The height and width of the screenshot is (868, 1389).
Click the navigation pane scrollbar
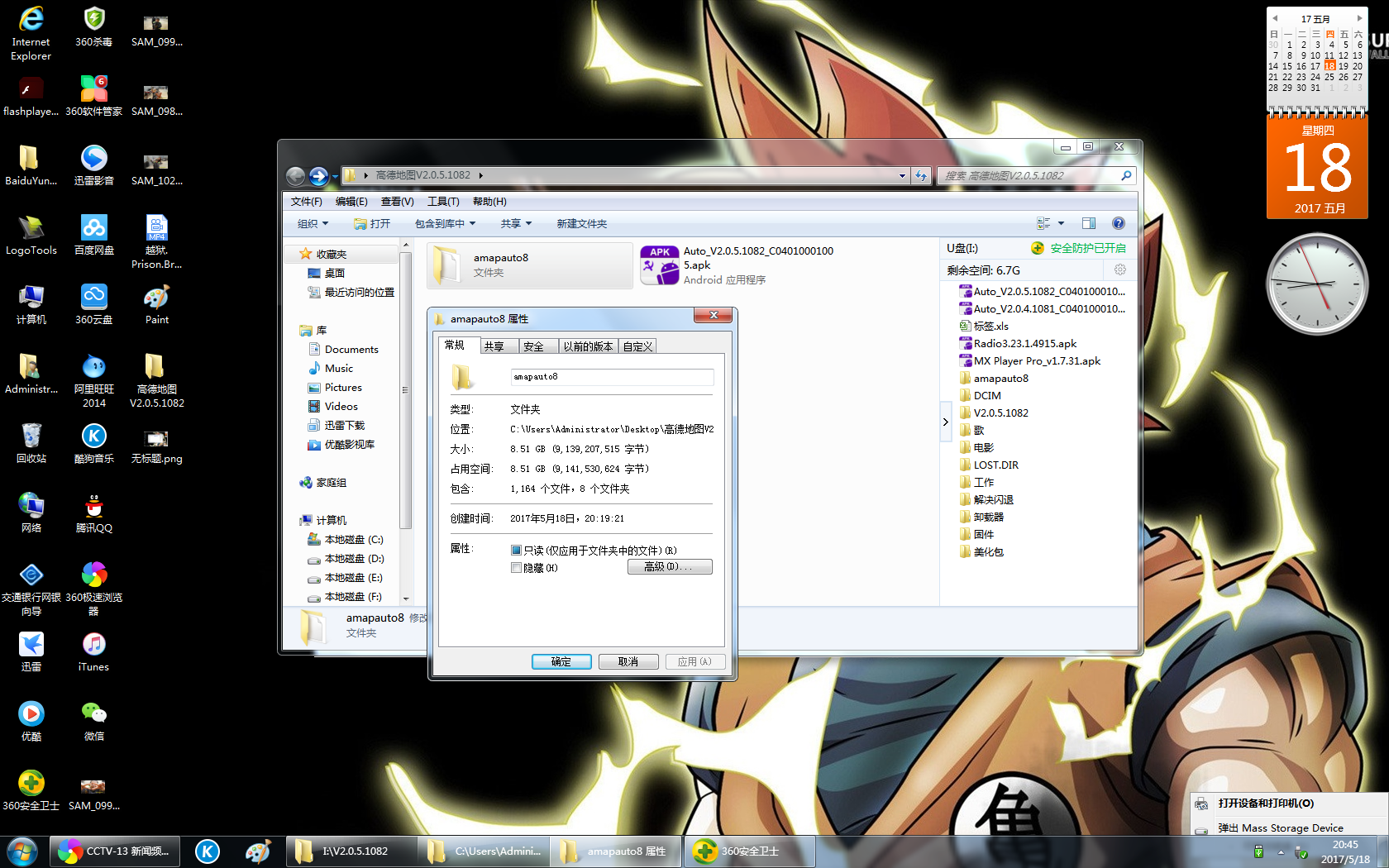click(405, 390)
